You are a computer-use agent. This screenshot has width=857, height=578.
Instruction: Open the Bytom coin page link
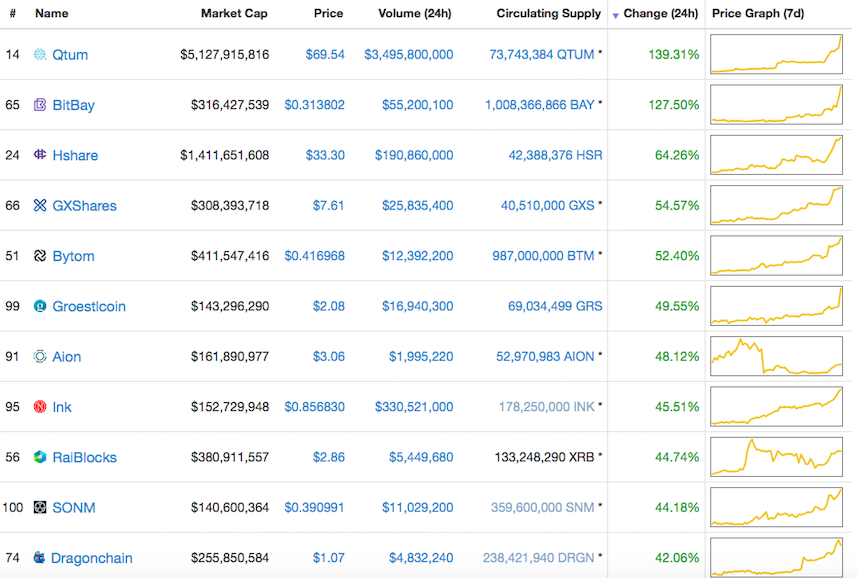coord(73,256)
